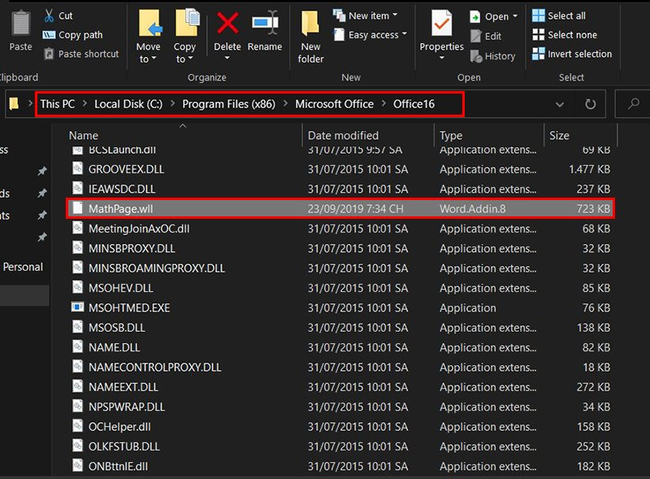The image size is (650, 479).
Task: Click Copy path in Clipboard group
Action: 80,35
